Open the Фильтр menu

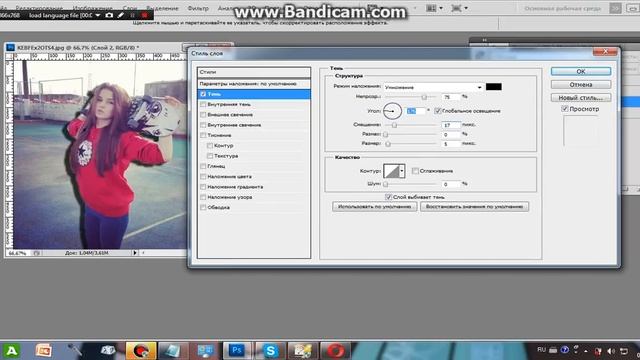coord(198,8)
